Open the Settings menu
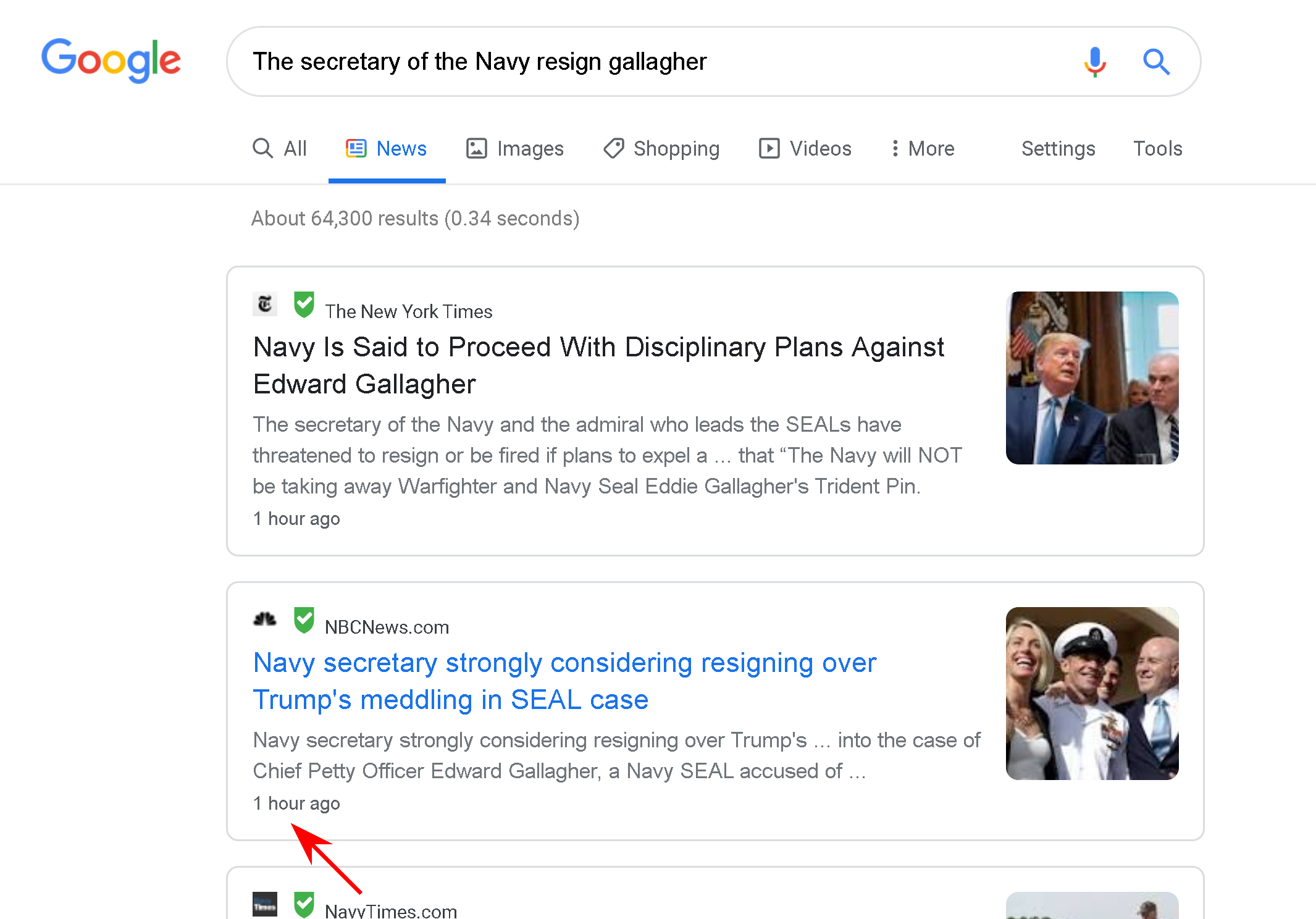This screenshot has width=1316, height=919. pyautogui.click(x=1058, y=148)
